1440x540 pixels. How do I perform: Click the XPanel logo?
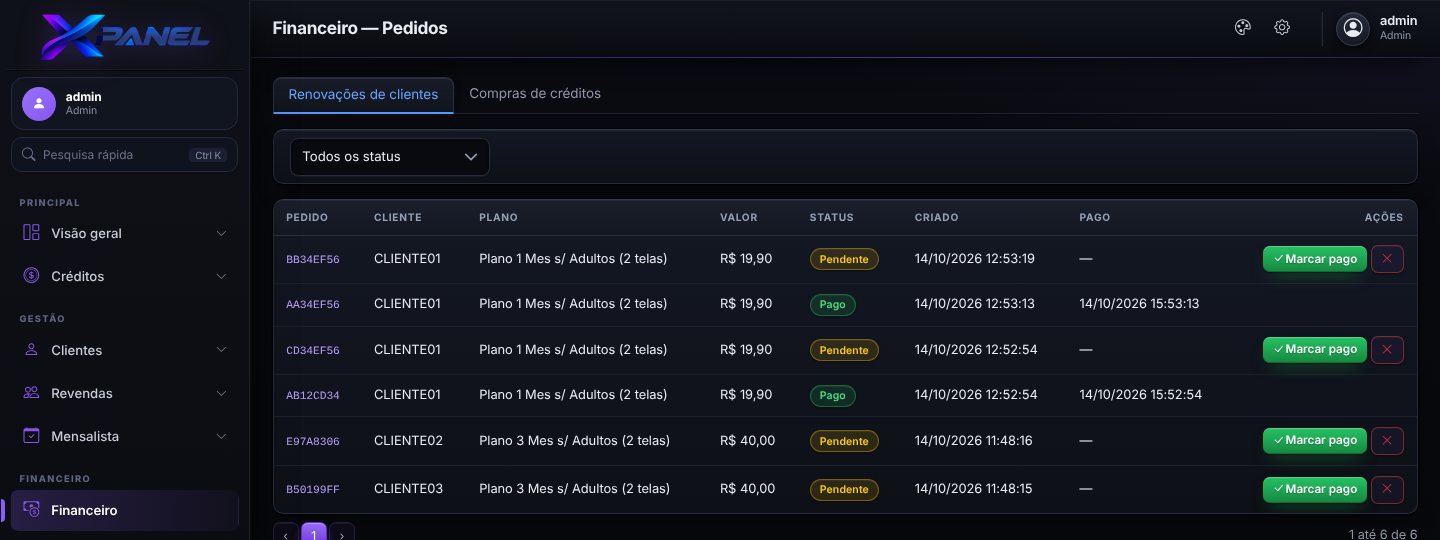click(x=125, y=36)
